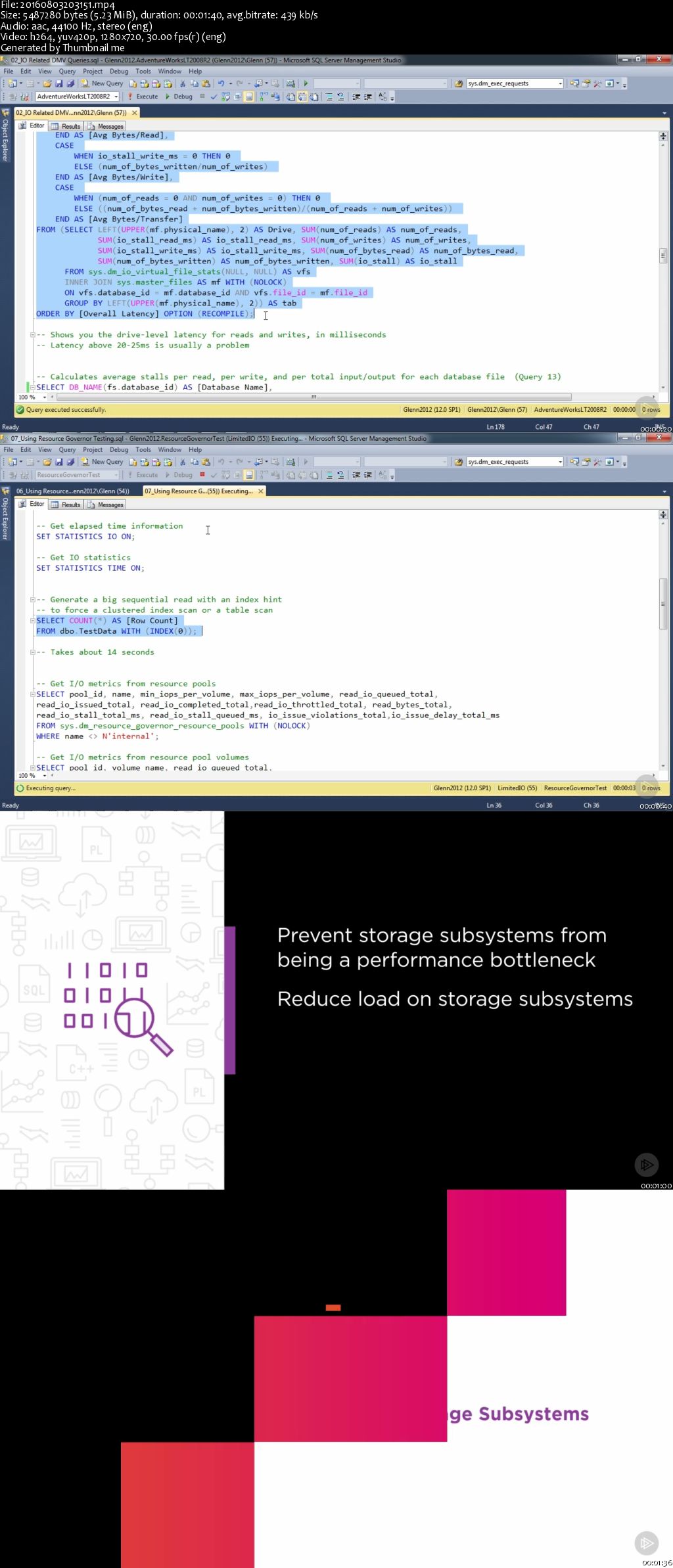Click Paste icon in DMV Queries window
This screenshot has width=673, height=1568.
(206, 83)
